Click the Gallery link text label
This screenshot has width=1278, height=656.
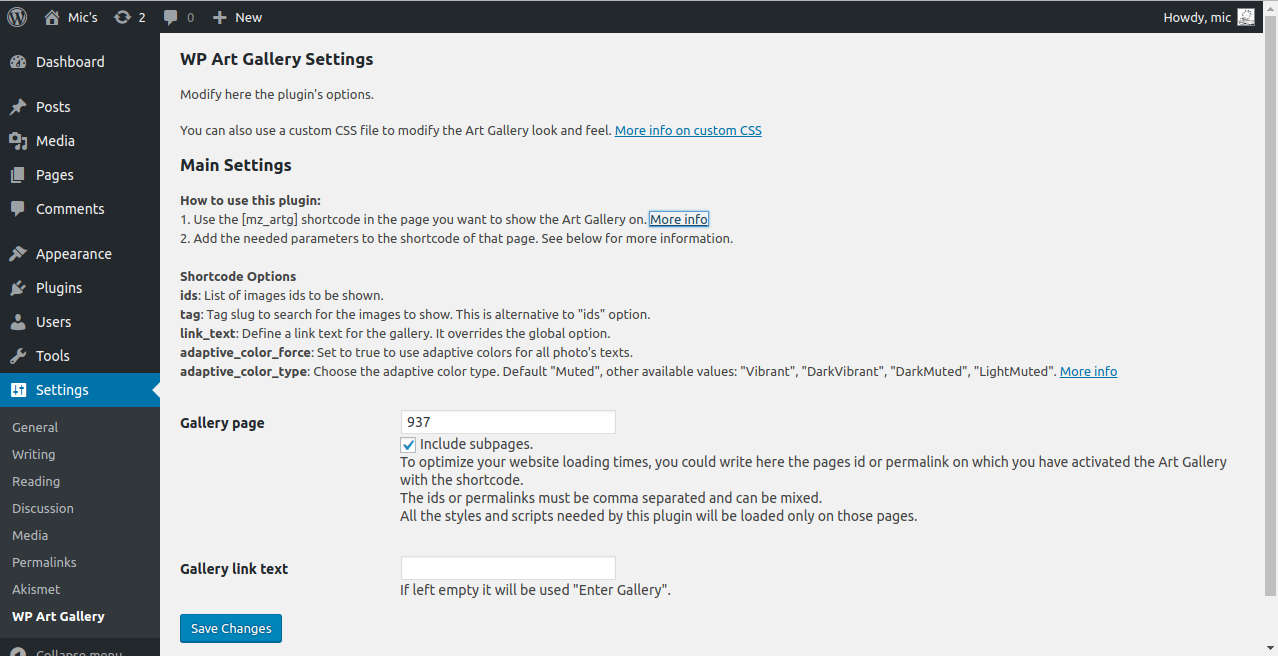[234, 568]
